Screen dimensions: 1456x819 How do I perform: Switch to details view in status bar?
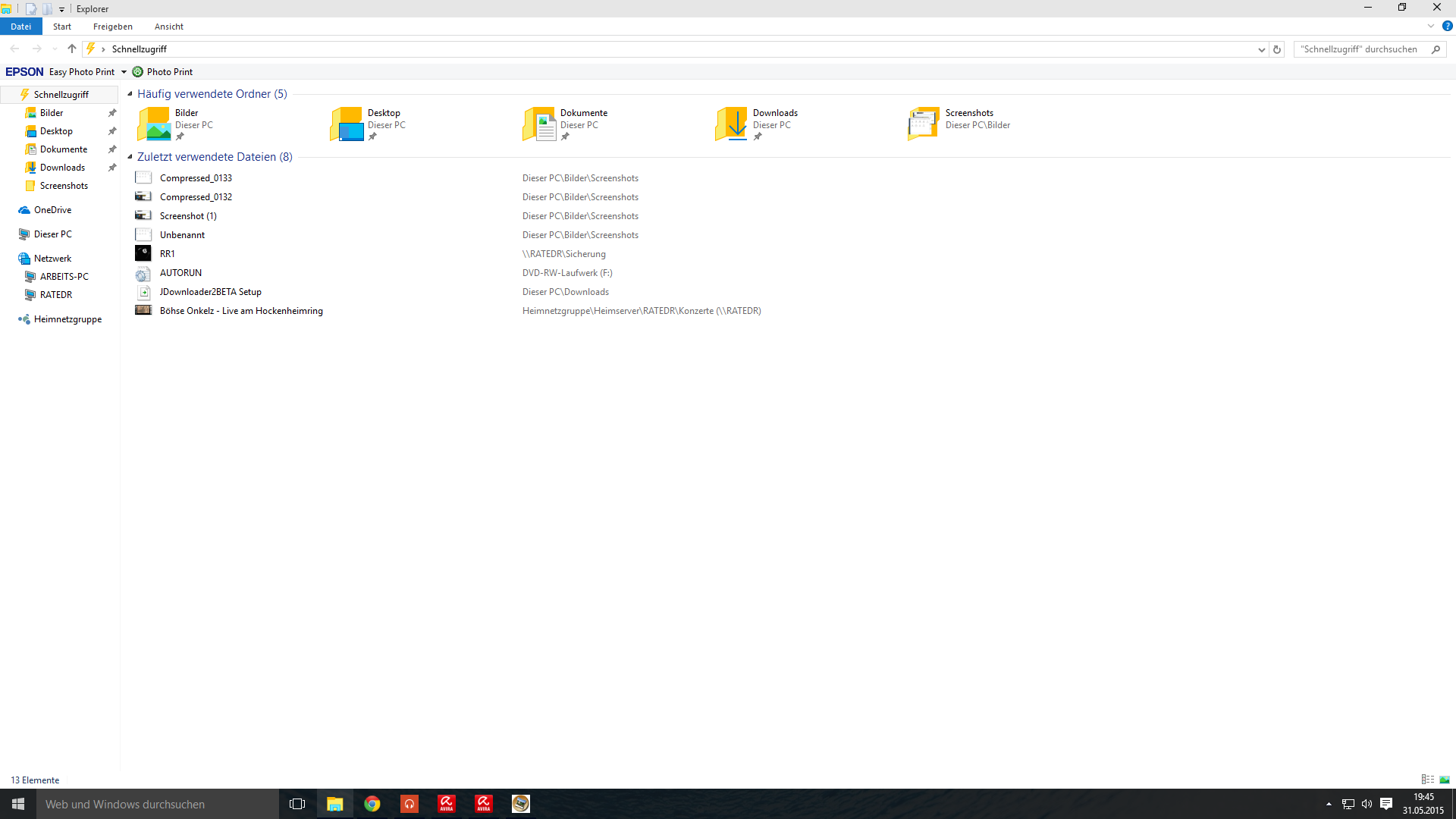coord(1427,780)
